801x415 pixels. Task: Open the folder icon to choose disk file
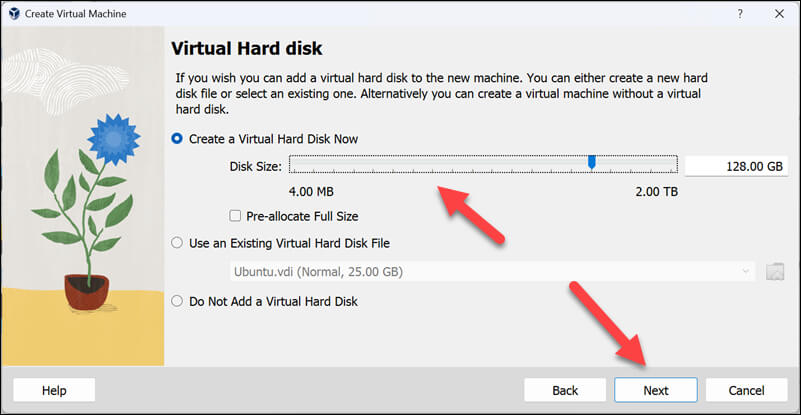click(775, 271)
